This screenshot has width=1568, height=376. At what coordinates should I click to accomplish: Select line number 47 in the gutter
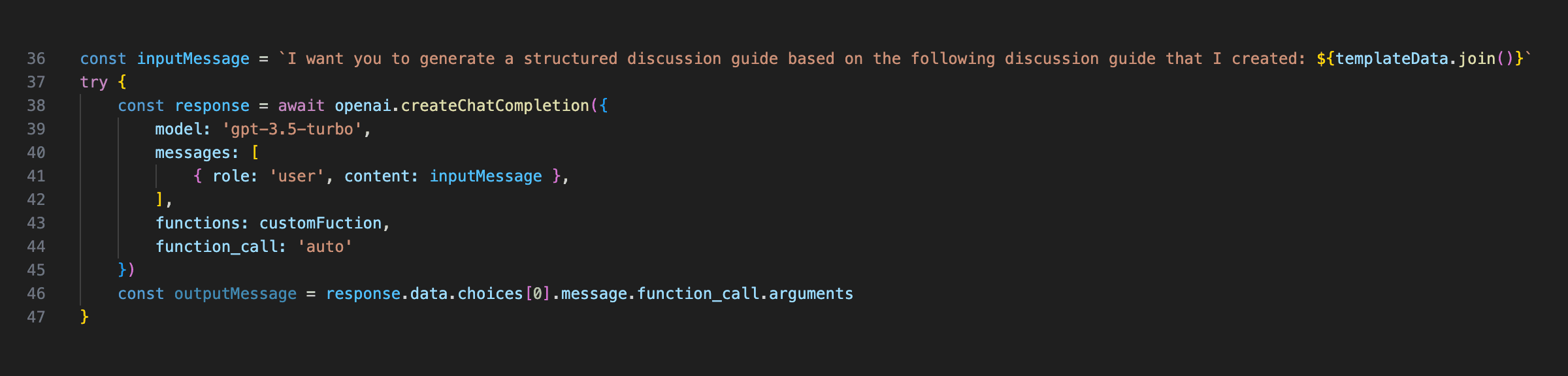coord(36,317)
